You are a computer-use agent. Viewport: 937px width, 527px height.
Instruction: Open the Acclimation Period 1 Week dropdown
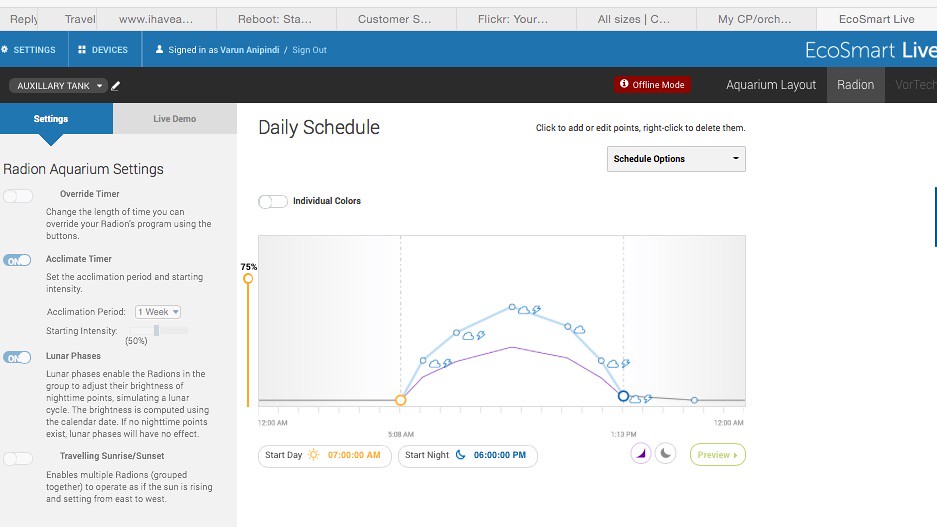(158, 312)
